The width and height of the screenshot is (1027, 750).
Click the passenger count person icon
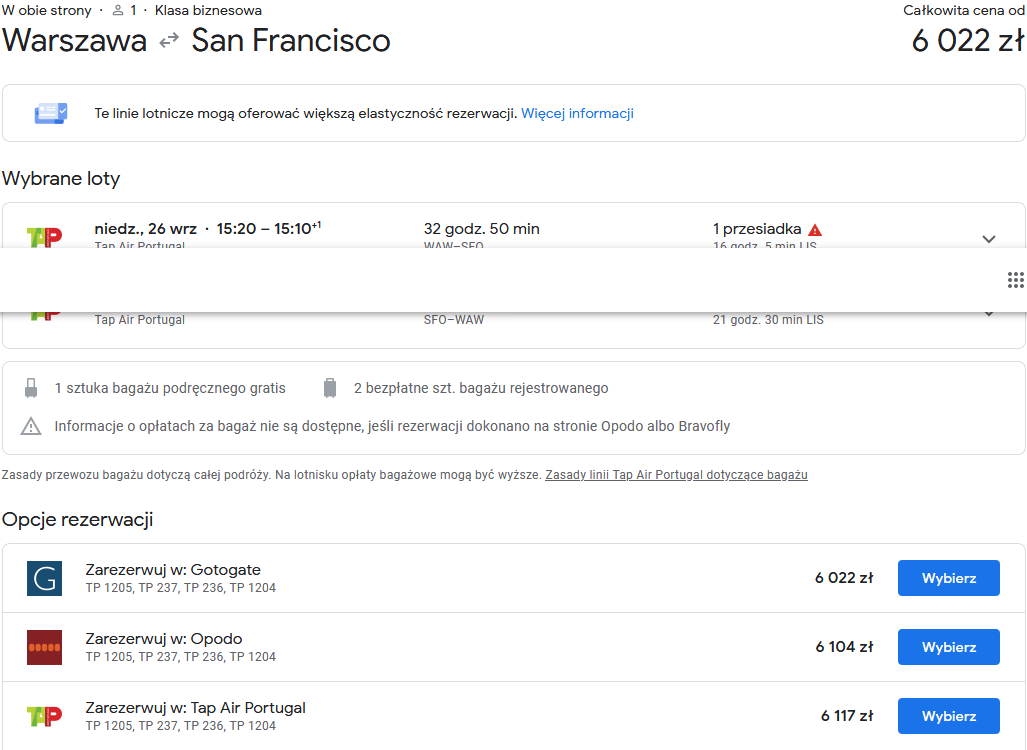118,10
